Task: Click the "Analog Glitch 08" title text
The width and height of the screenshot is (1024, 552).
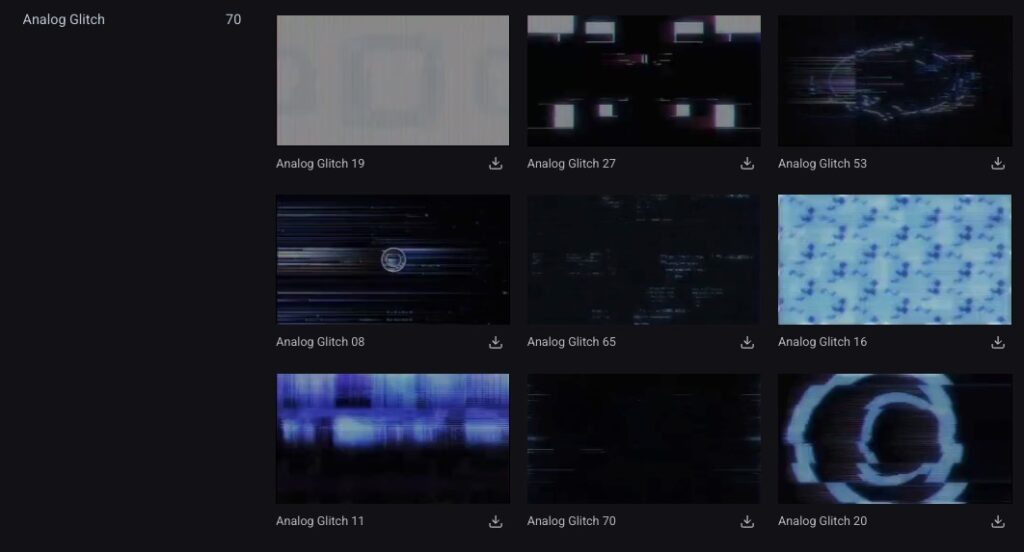Action: pyautogui.click(x=320, y=342)
